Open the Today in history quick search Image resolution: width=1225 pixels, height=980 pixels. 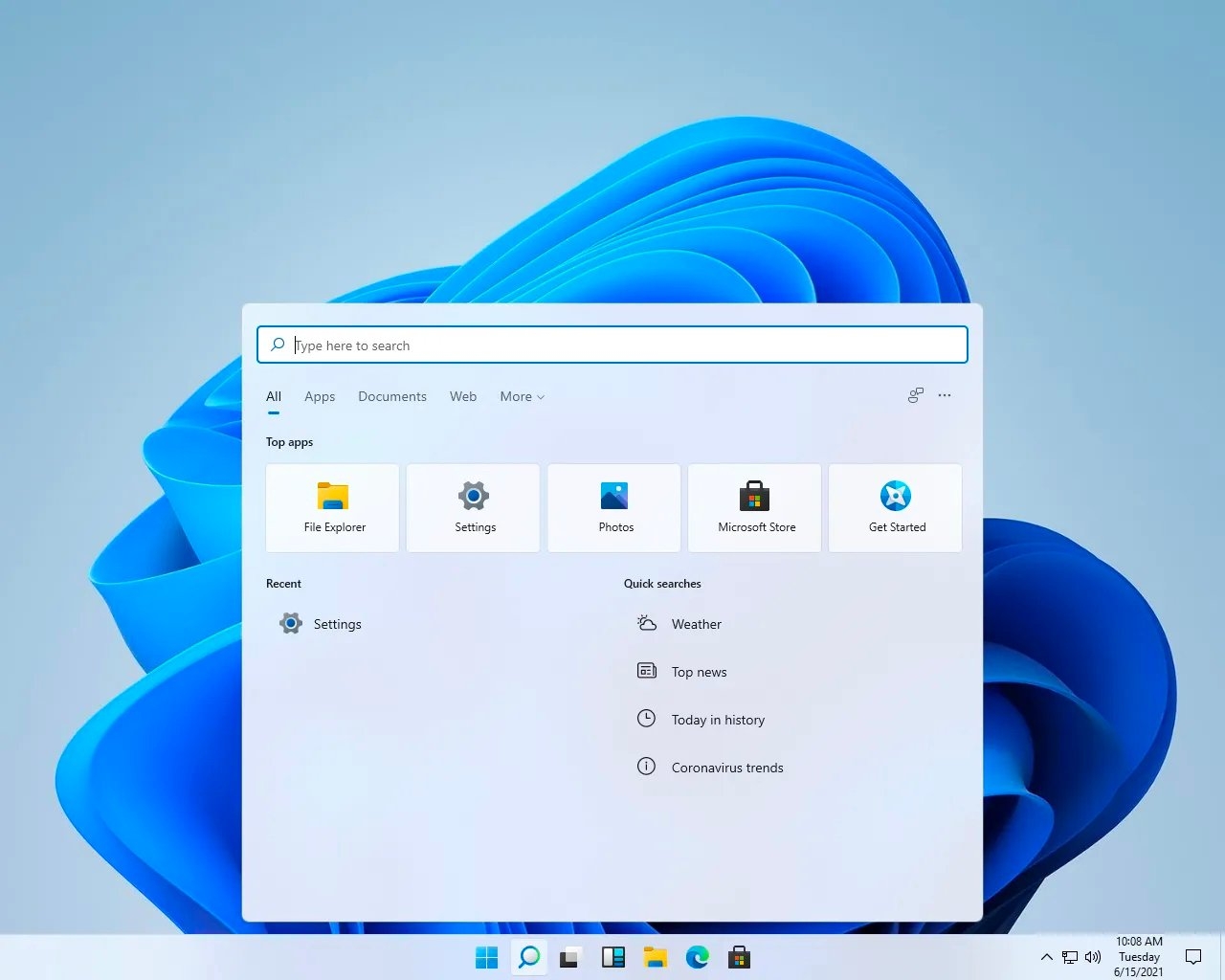click(x=701, y=720)
